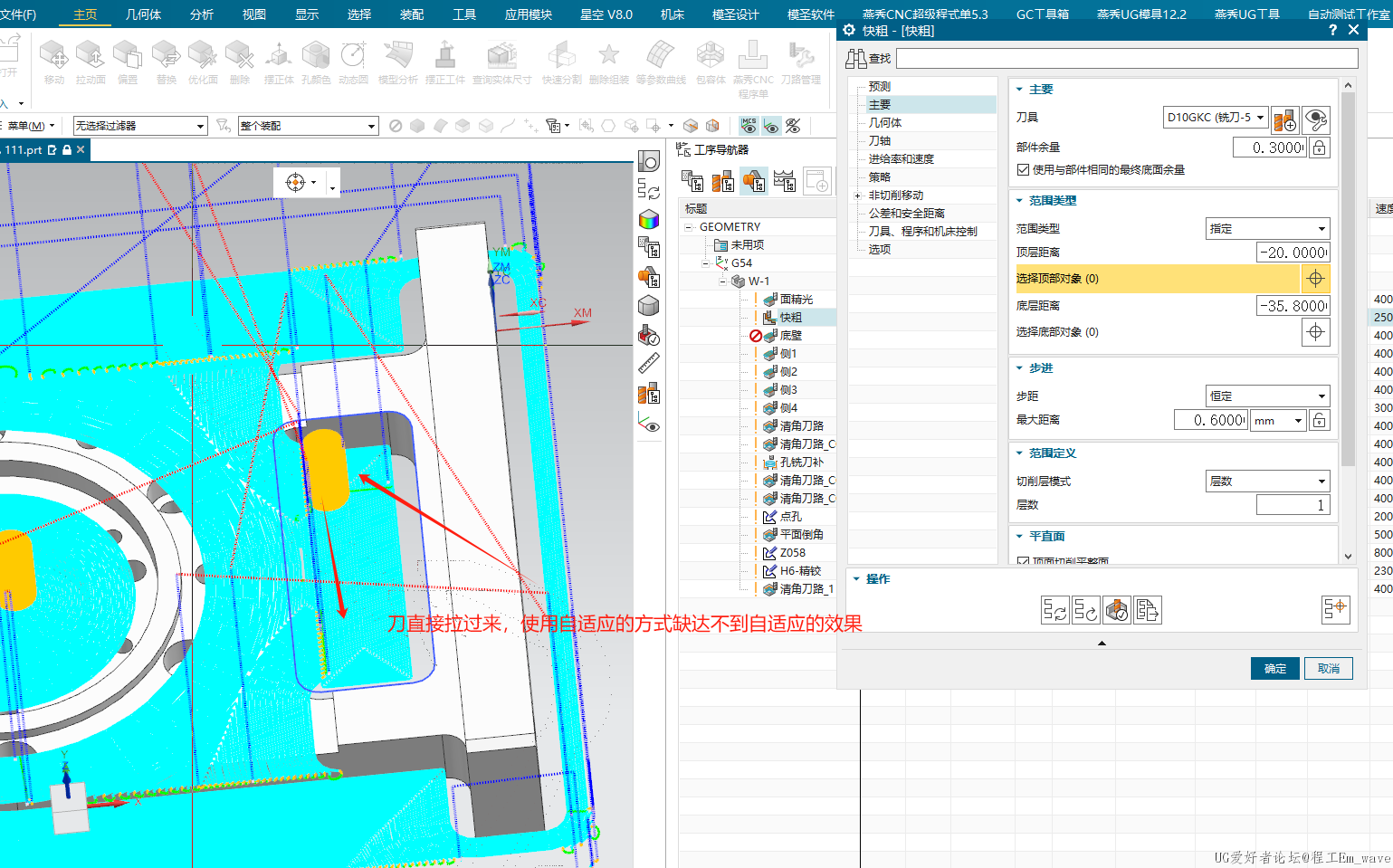Click the 查找 search input field

(1127, 59)
